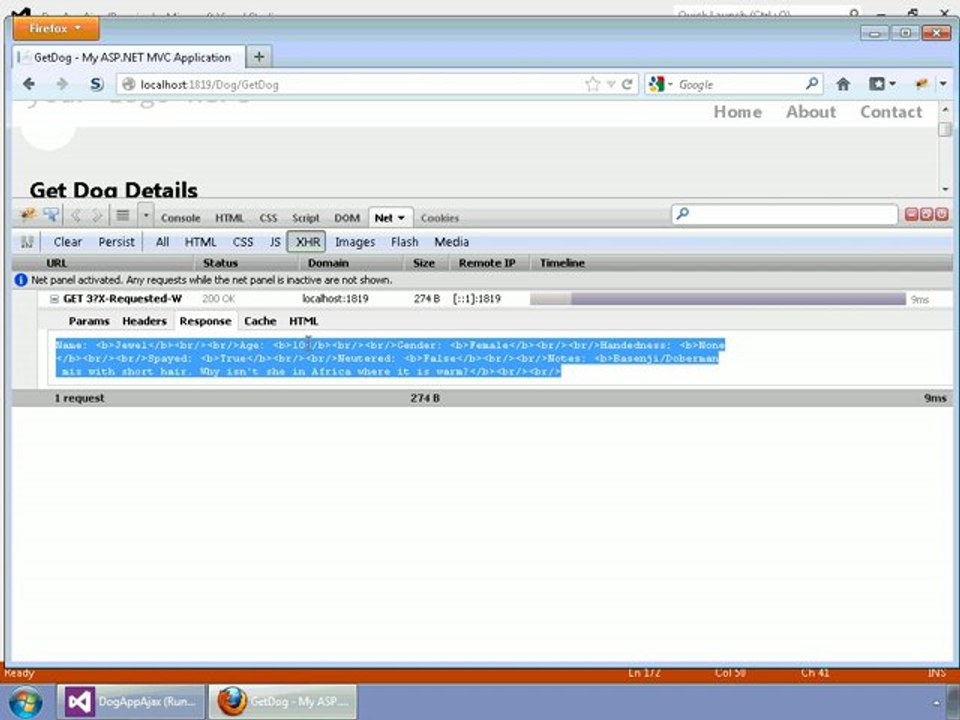Filter Net requests to HTML
The image size is (960, 720).
201,242
